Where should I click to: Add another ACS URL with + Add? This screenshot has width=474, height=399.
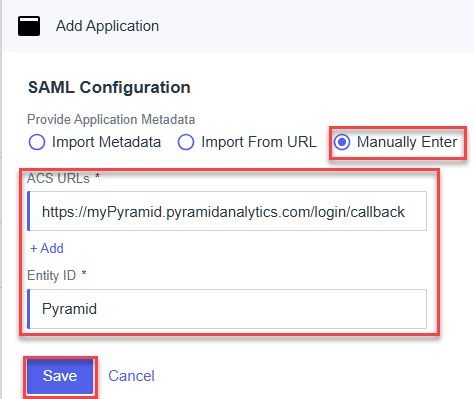click(x=47, y=248)
